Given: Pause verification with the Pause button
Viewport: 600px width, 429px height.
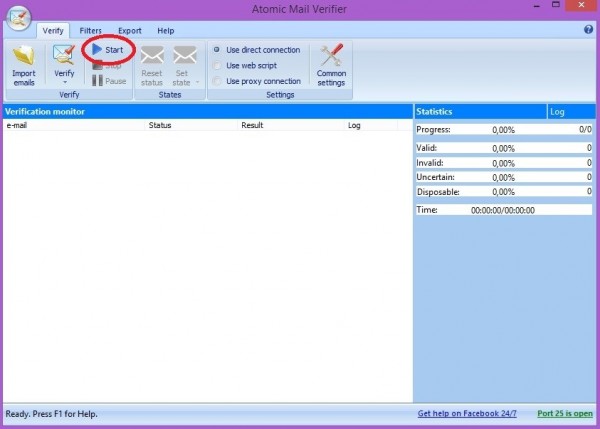Looking at the screenshot, I should [109, 81].
